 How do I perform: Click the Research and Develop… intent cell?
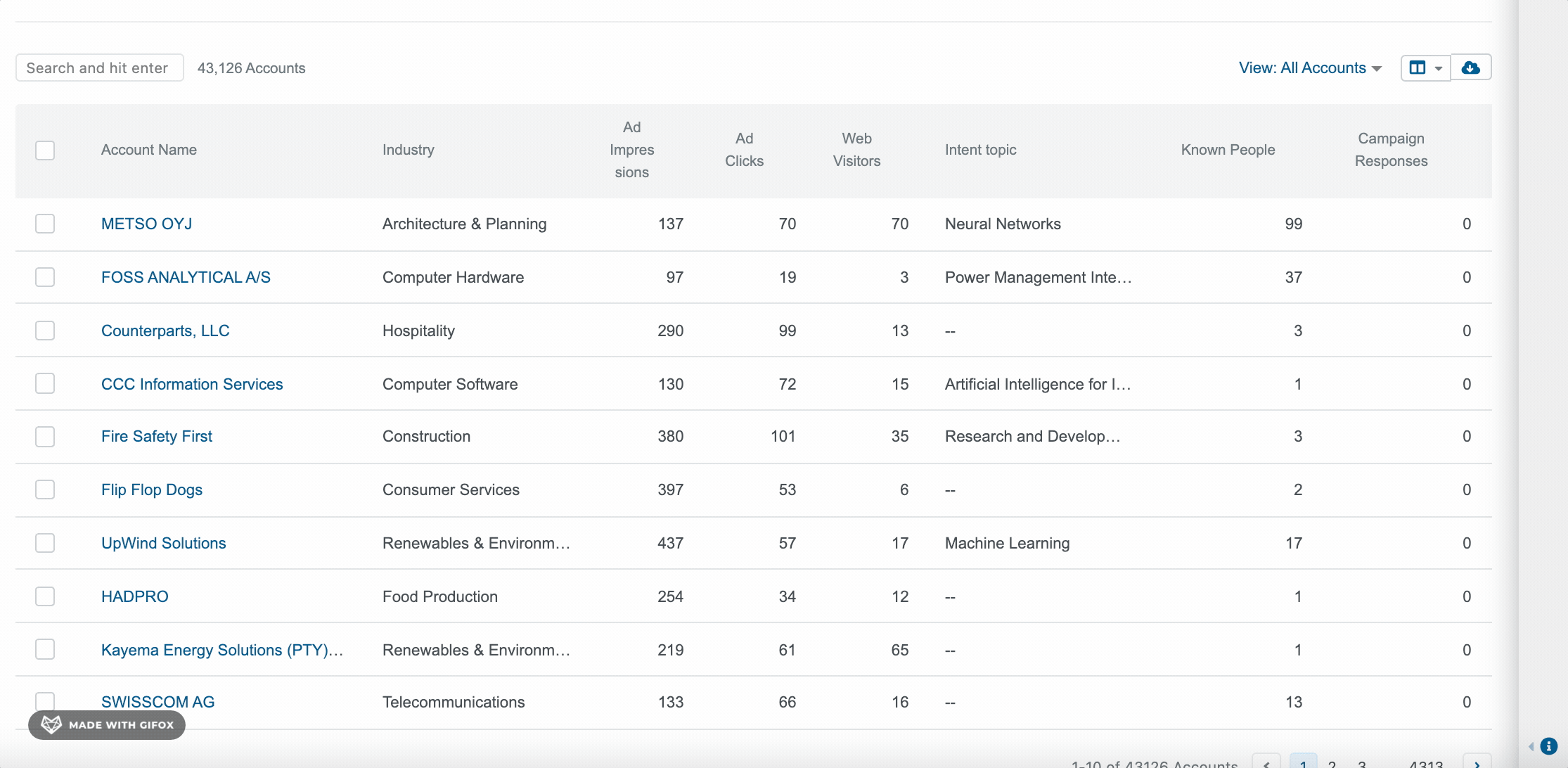click(1032, 436)
